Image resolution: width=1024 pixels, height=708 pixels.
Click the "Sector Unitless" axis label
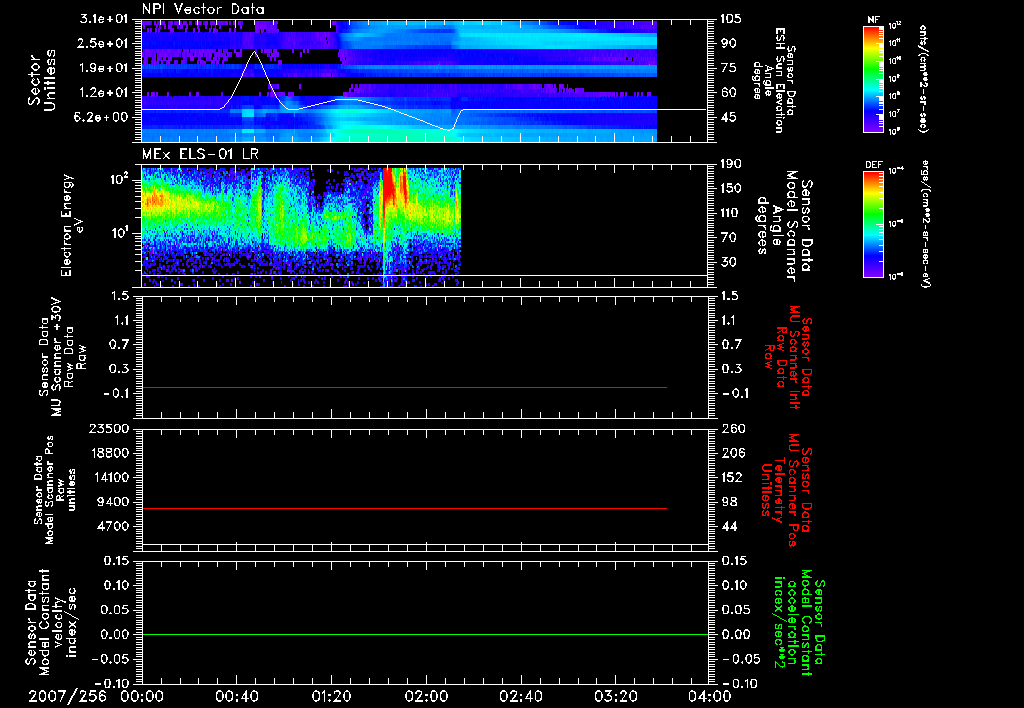point(42,80)
